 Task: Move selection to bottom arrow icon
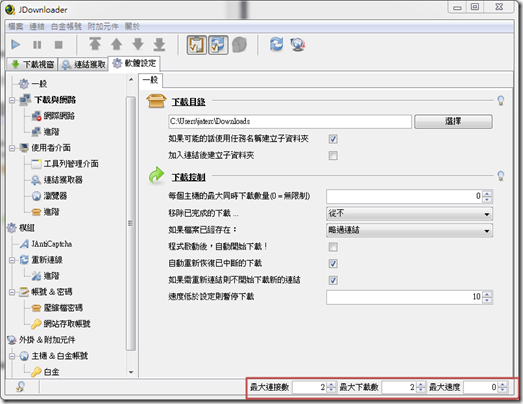click(159, 44)
